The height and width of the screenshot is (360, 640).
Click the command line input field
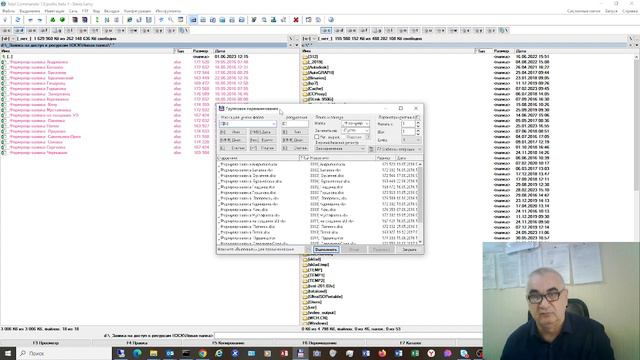click(x=348, y=336)
